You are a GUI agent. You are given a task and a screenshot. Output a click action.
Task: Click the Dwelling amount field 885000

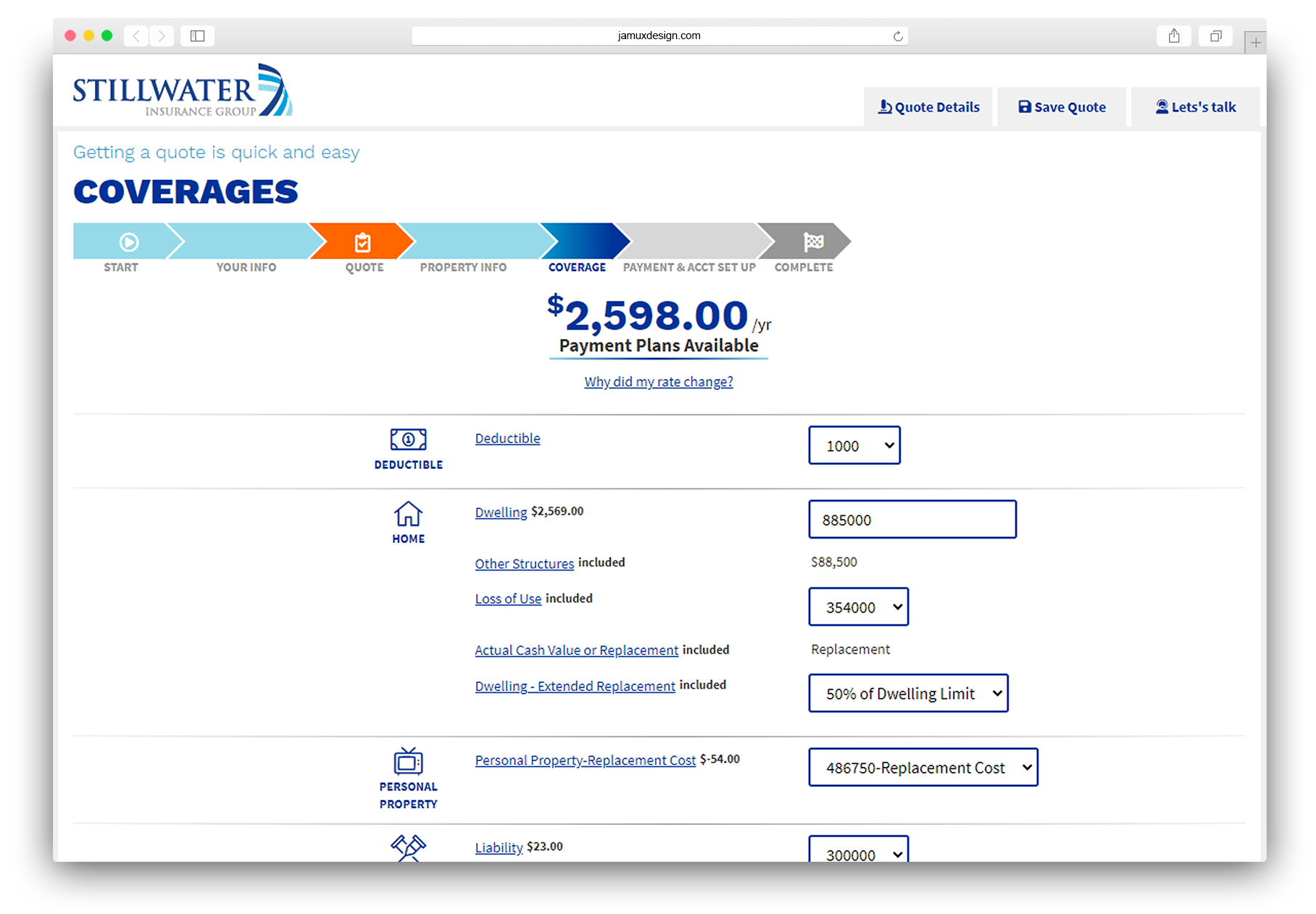pos(912,519)
